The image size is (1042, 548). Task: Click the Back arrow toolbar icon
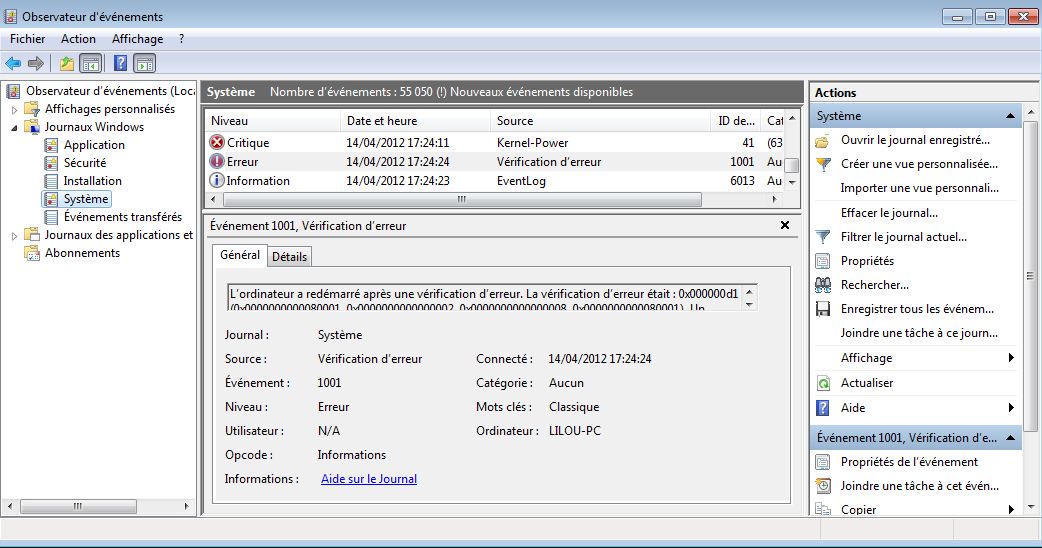point(13,64)
